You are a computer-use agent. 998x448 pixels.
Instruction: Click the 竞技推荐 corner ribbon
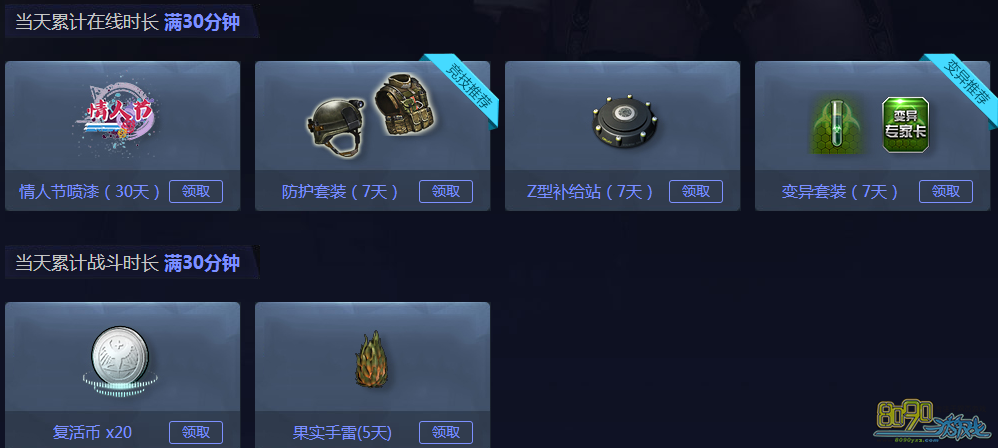tap(463, 89)
